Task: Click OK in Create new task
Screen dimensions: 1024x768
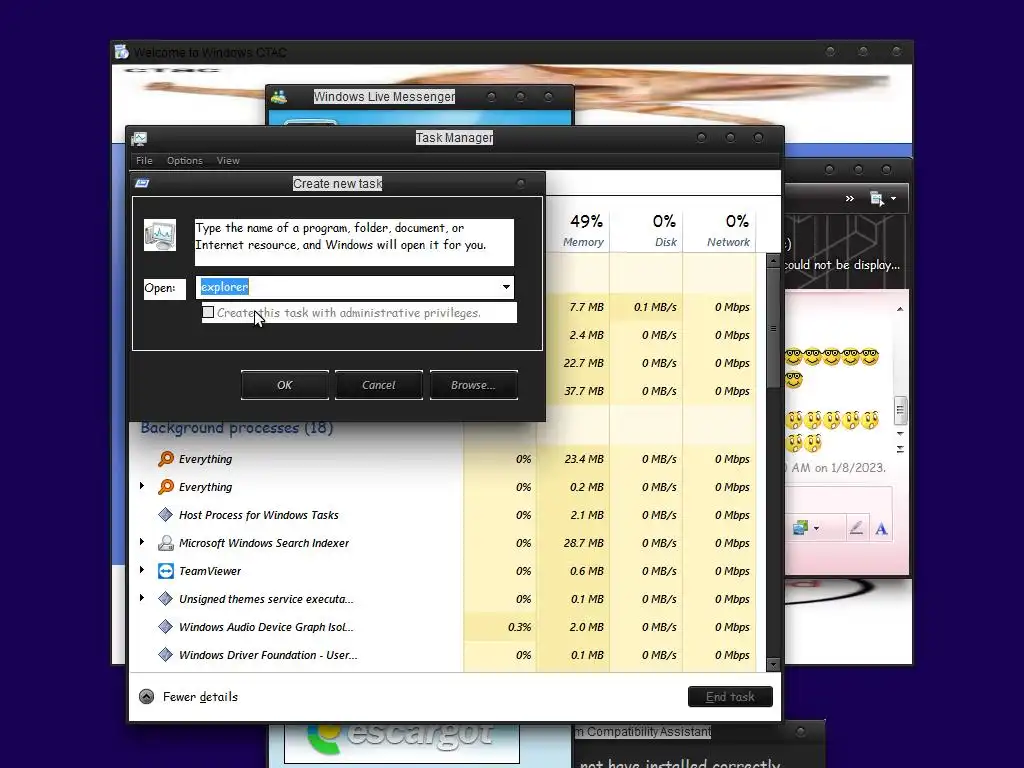Action: click(x=285, y=385)
